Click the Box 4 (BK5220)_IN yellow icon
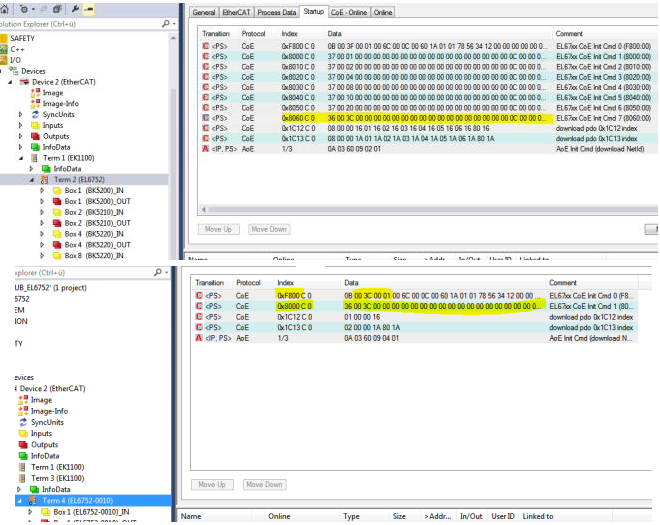660x525 pixels. click(57, 234)
